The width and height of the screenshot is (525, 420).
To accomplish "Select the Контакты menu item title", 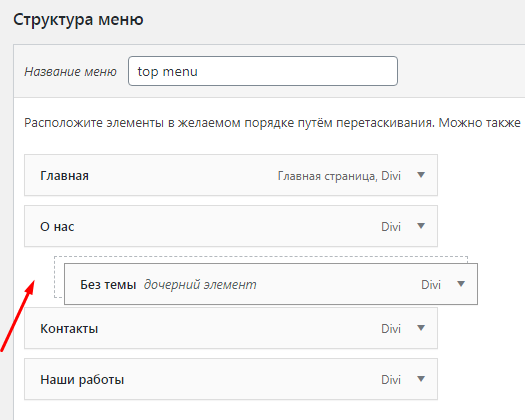I will pyautogui.click(x=69, y=329).
